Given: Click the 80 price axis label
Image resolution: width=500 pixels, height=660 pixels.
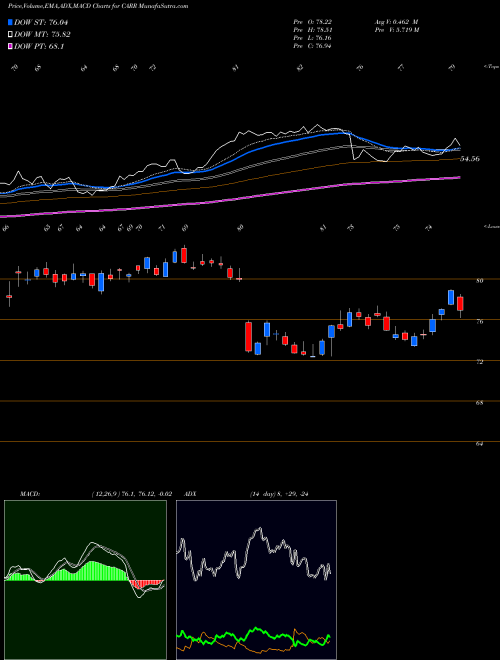Looking at the screenshot, I should 479,280.
